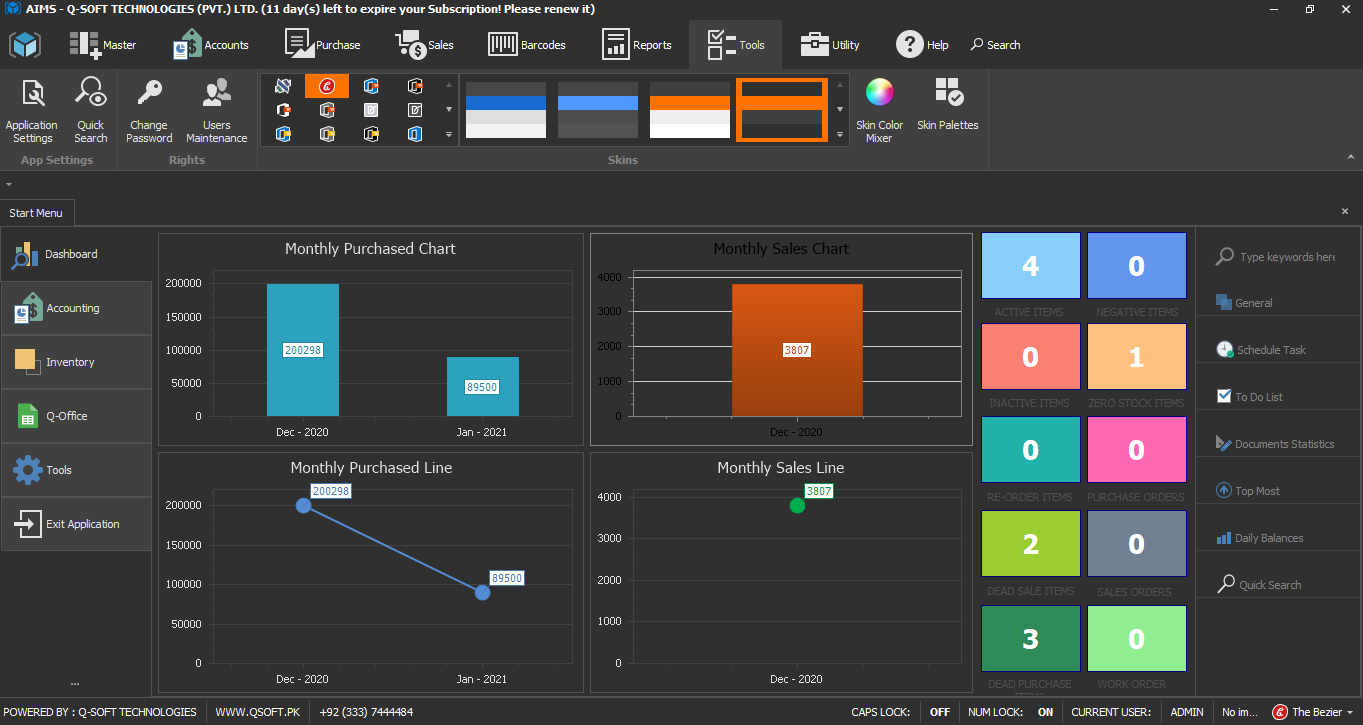Select the orange and white skin swatch
This screenshot has width=1363, height=725.
pyautogui.click(x=690, y=110)
